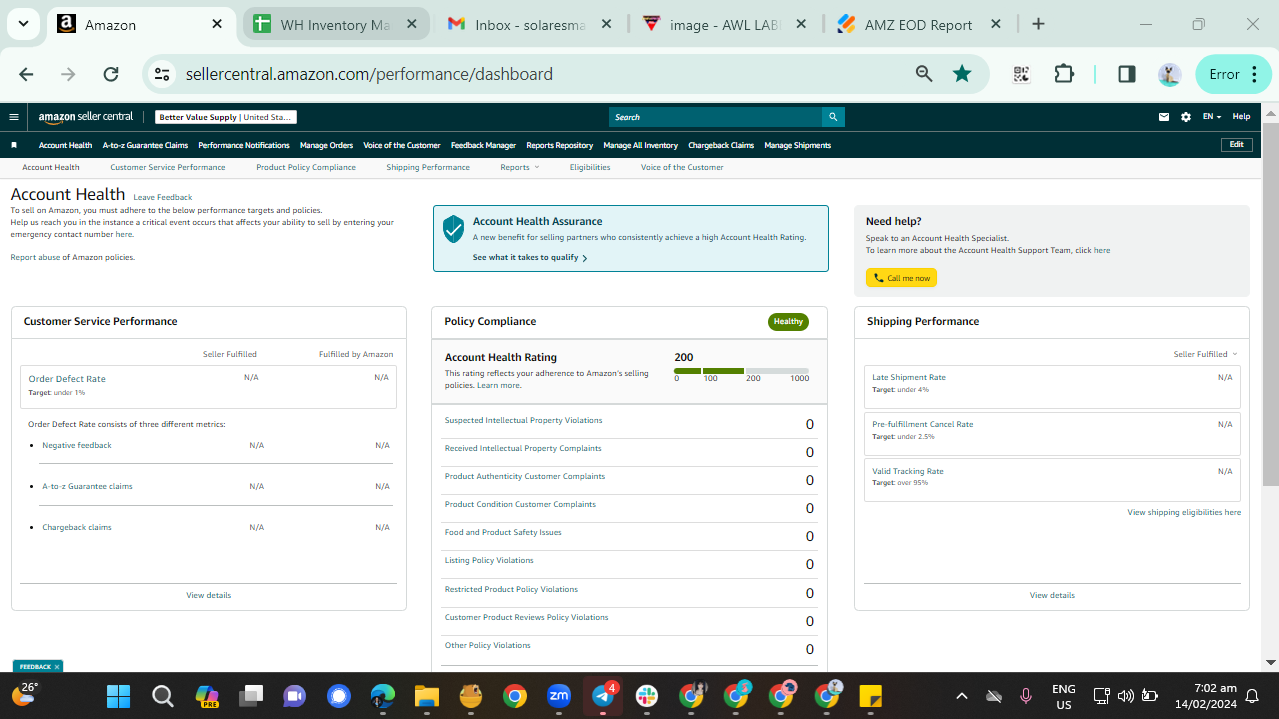Open Zoom app from the taskbar

[x=559, y=696]
